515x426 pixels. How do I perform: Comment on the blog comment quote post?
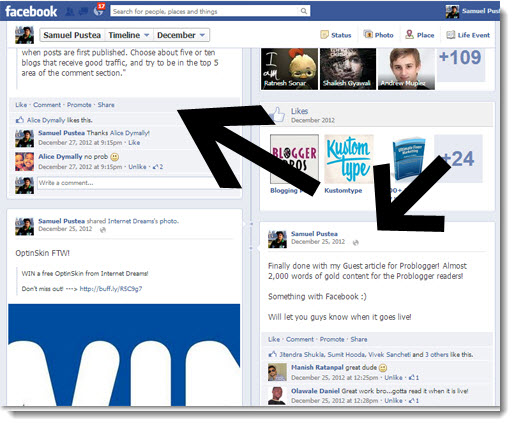47,105
